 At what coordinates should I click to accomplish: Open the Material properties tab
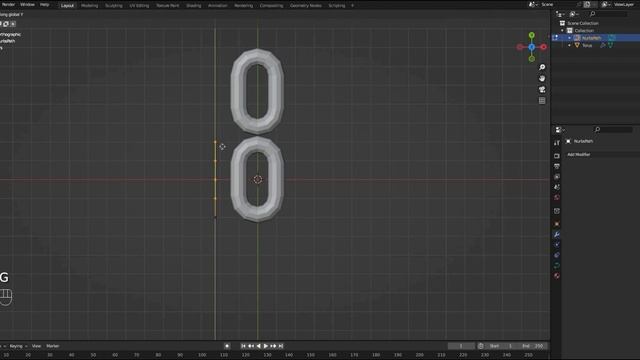[x=557, y=276]
